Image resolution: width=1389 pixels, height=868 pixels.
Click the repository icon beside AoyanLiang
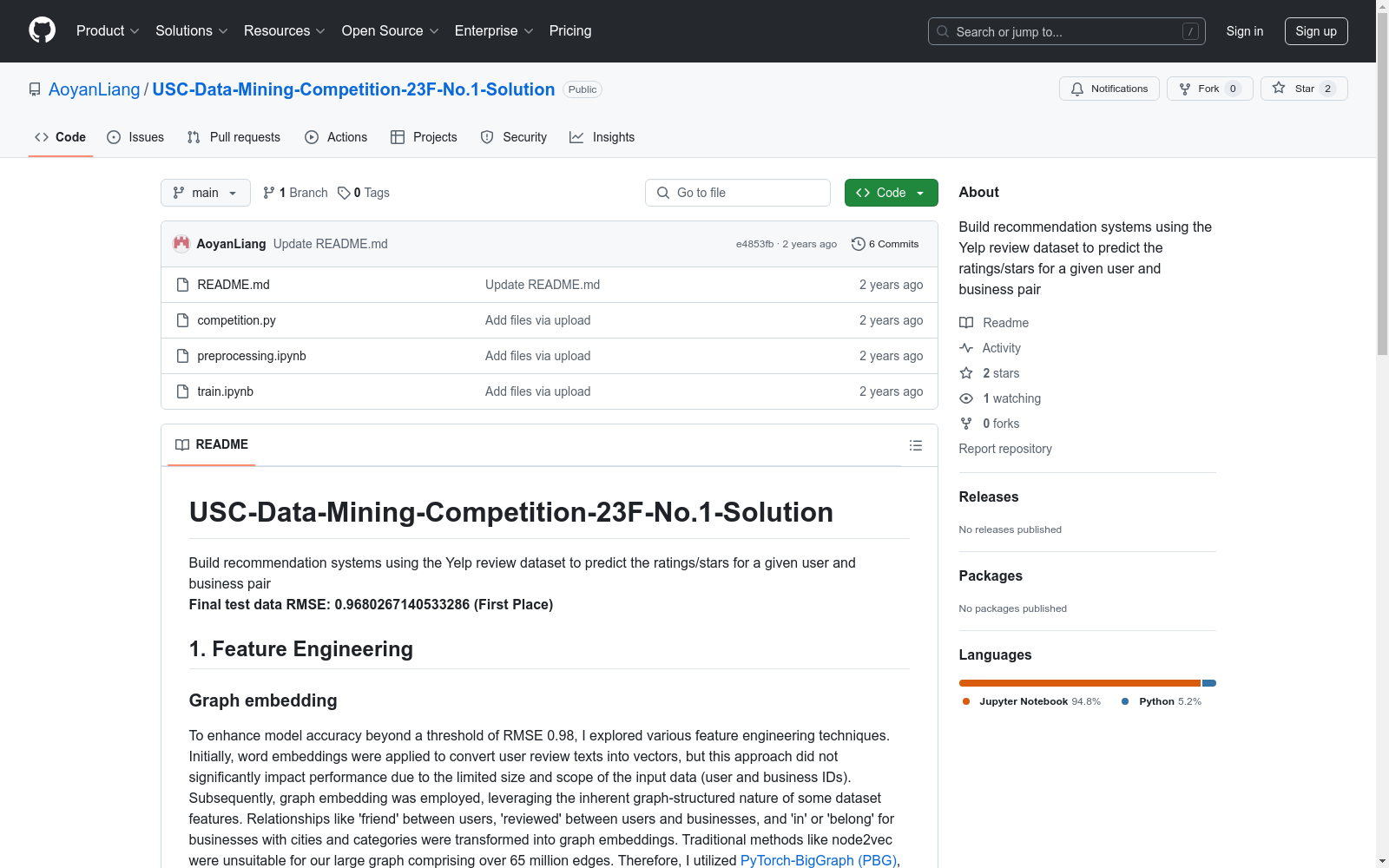(35, 89)
